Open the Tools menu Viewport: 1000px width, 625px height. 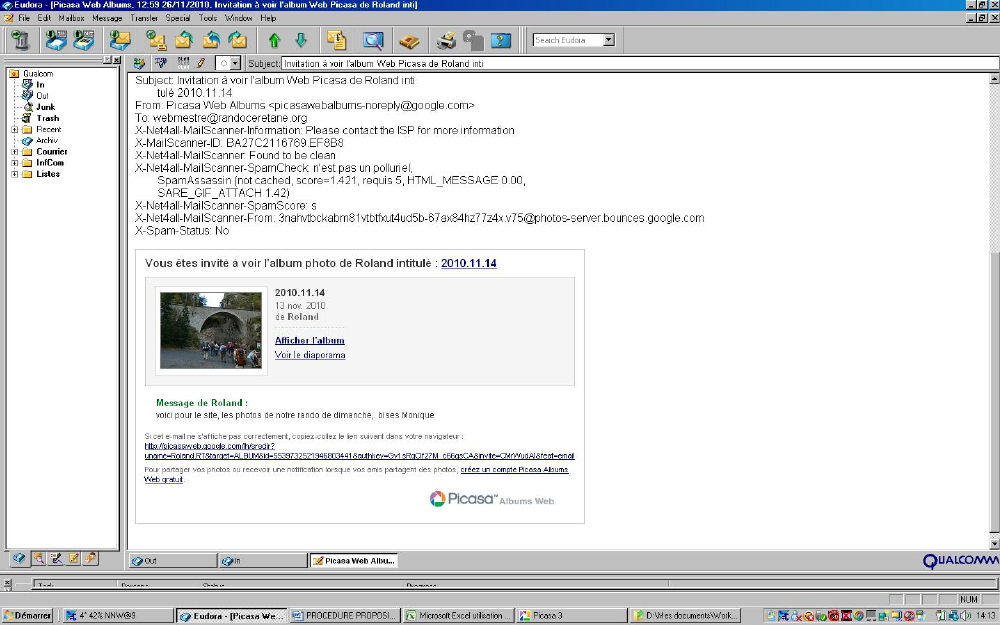208,18
